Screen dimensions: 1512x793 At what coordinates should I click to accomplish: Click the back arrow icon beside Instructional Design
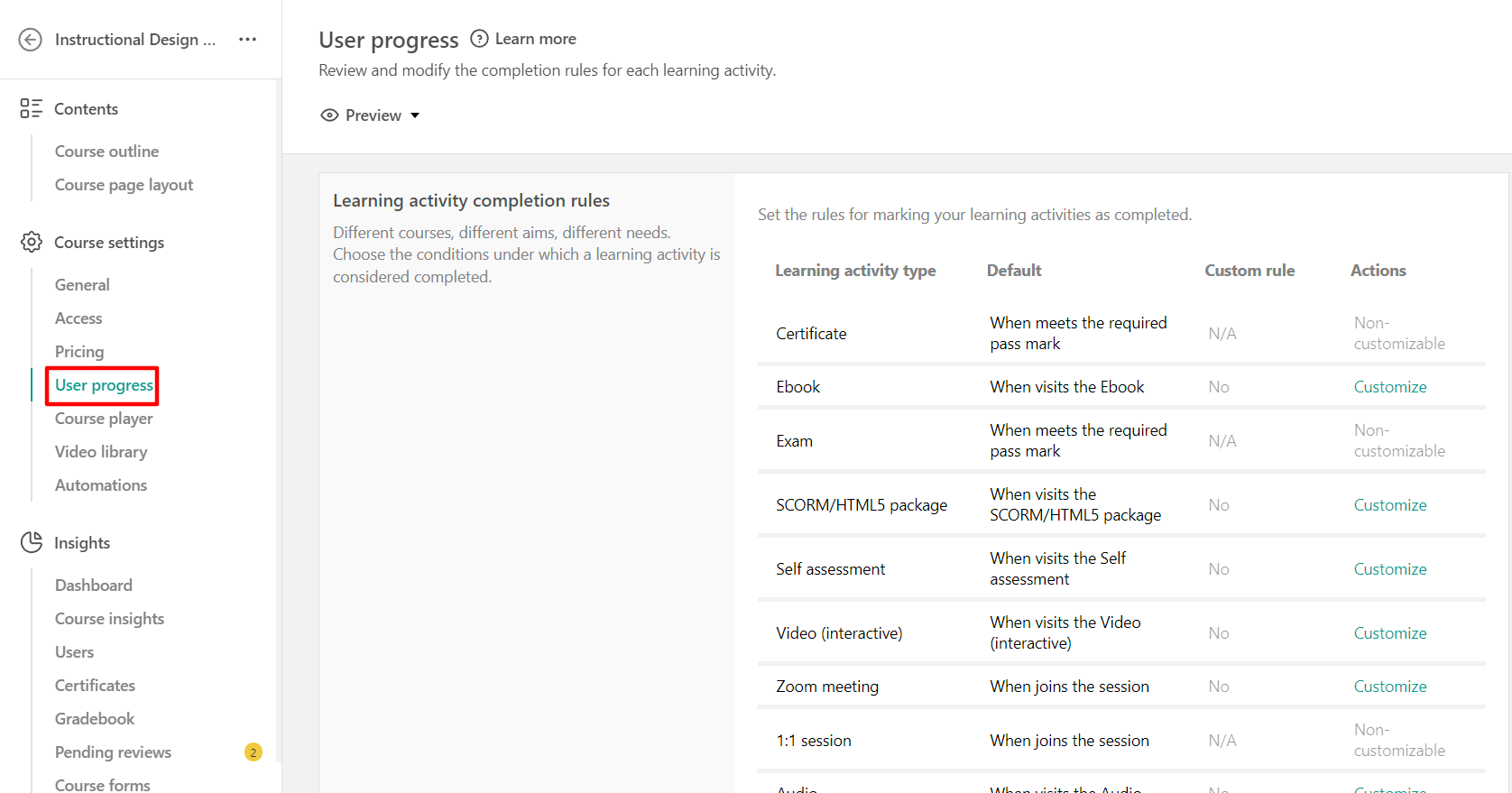click(x=31, y=40)
